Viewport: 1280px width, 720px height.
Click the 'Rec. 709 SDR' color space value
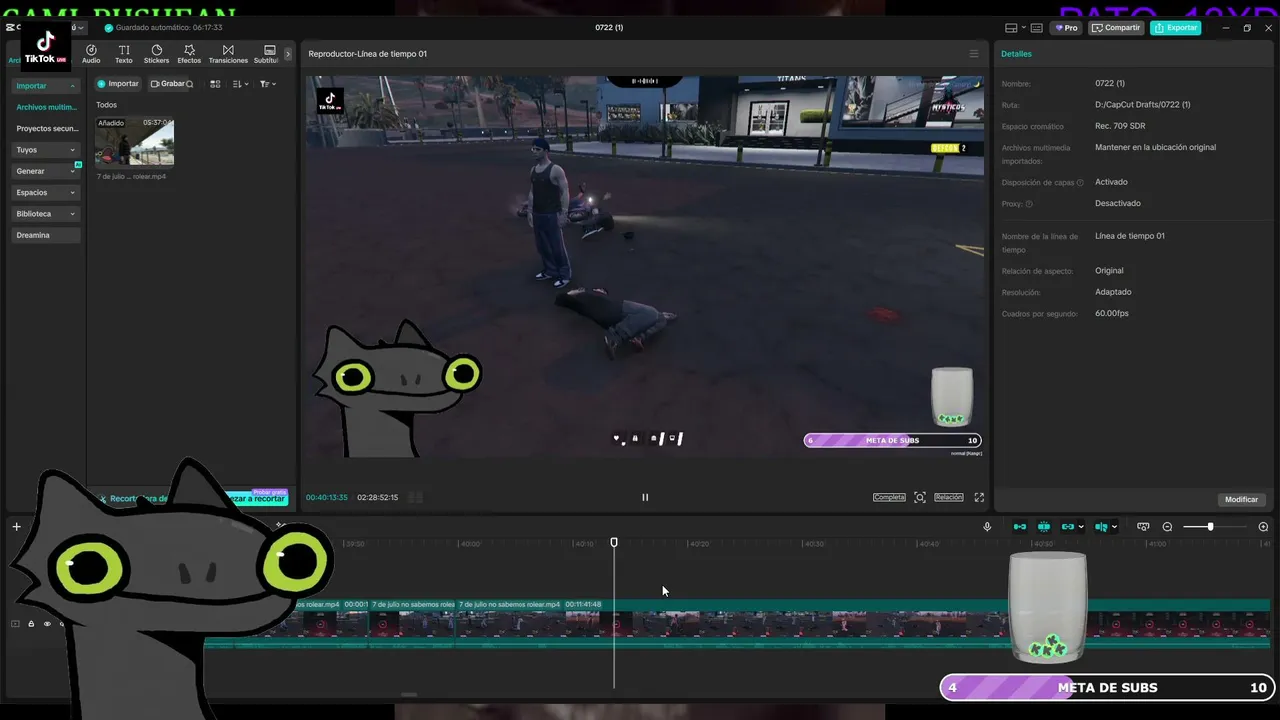tap(1120, 126)
